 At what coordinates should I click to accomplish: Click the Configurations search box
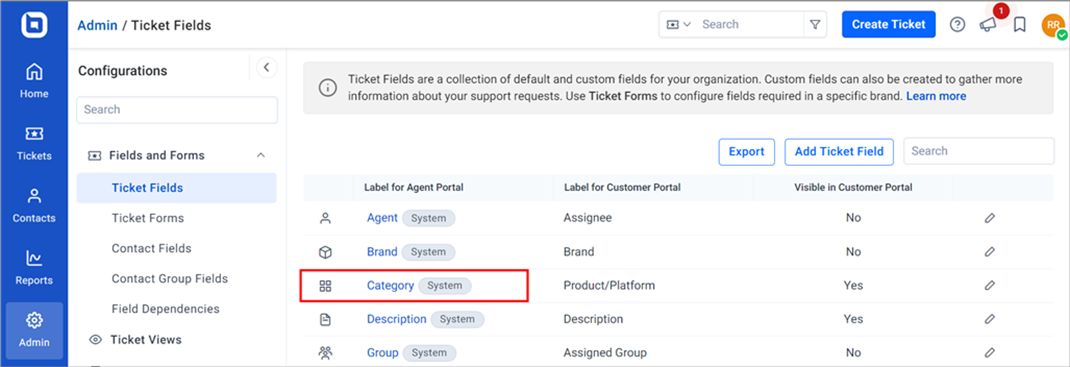[x=177, y=110]
